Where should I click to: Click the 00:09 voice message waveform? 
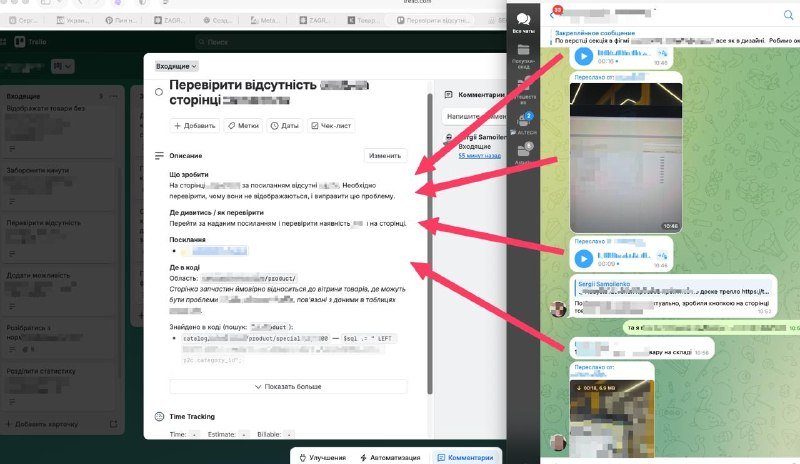coord(624,255)
